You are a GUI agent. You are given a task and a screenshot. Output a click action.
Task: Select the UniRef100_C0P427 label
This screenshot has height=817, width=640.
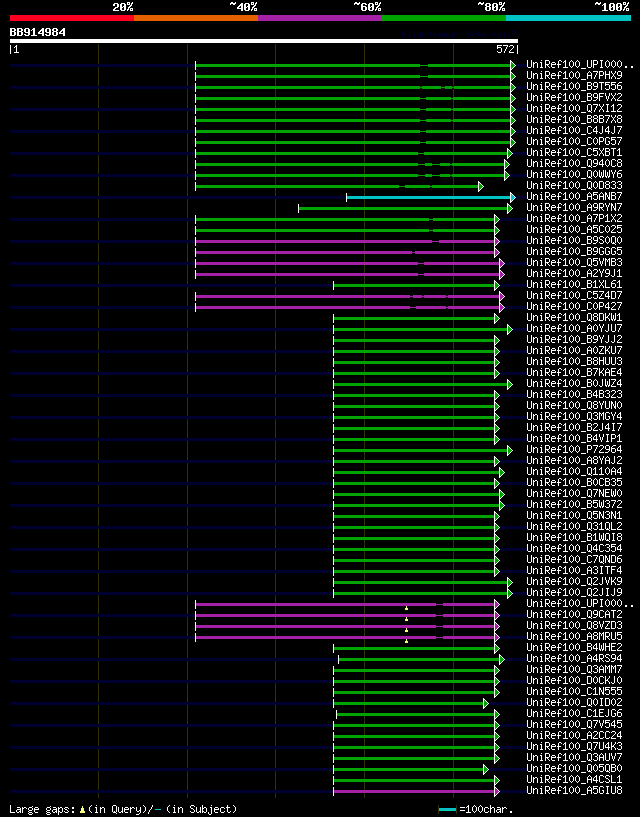coord(574,306)
